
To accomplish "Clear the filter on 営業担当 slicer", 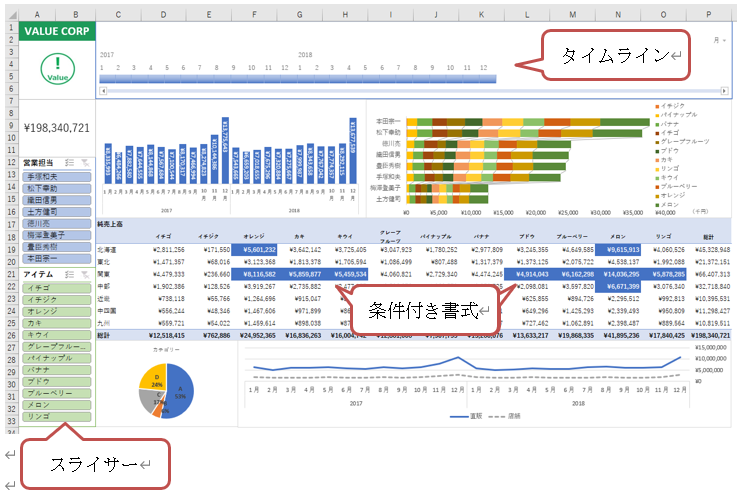I will click(85, 162).
